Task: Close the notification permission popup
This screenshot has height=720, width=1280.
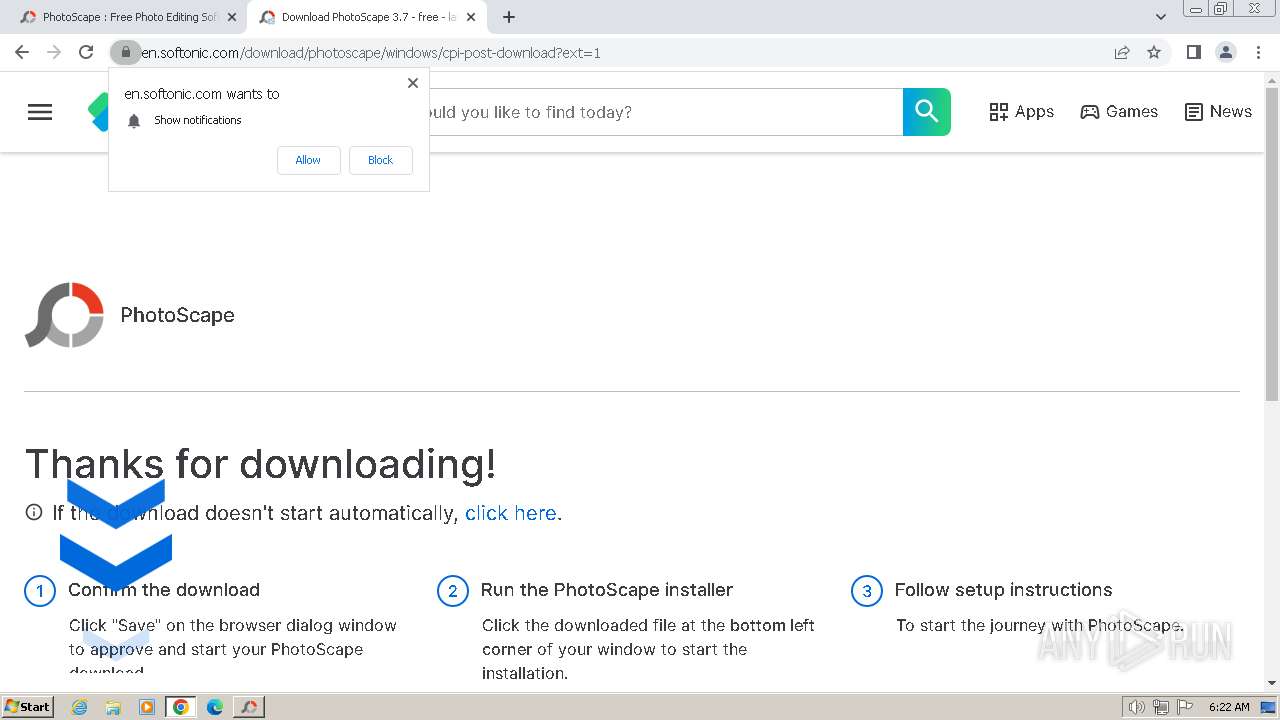Action: click(x=413, y=83)
